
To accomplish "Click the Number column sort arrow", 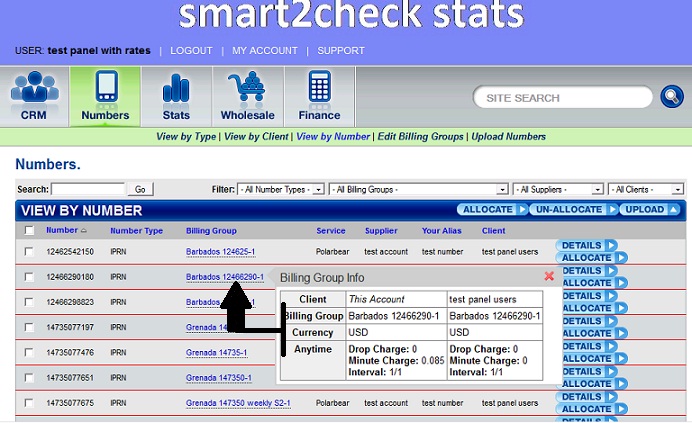I will click(x=83, y=230).
